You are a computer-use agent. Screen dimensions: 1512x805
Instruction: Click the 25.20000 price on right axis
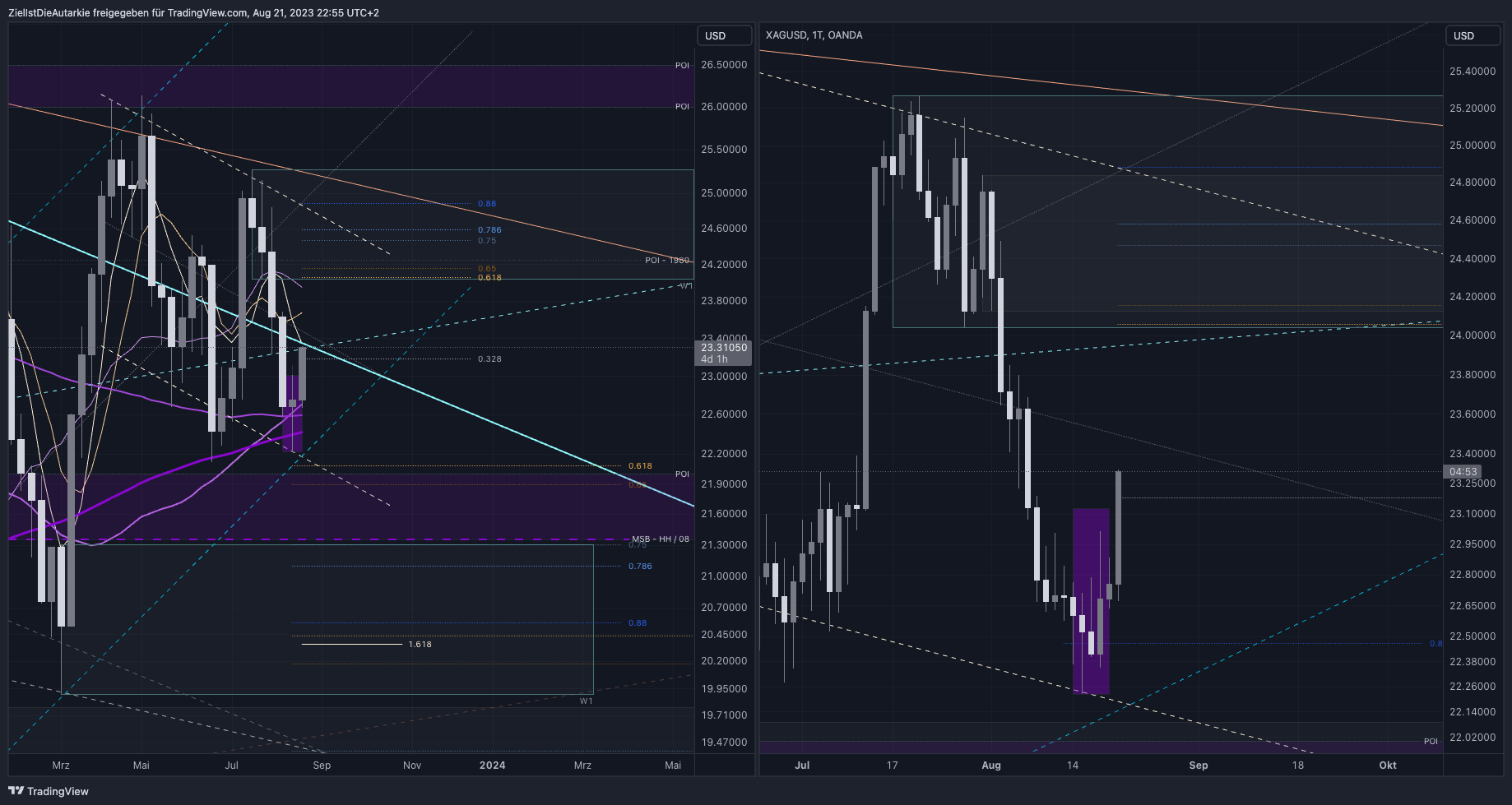(x=1473, y=109)
